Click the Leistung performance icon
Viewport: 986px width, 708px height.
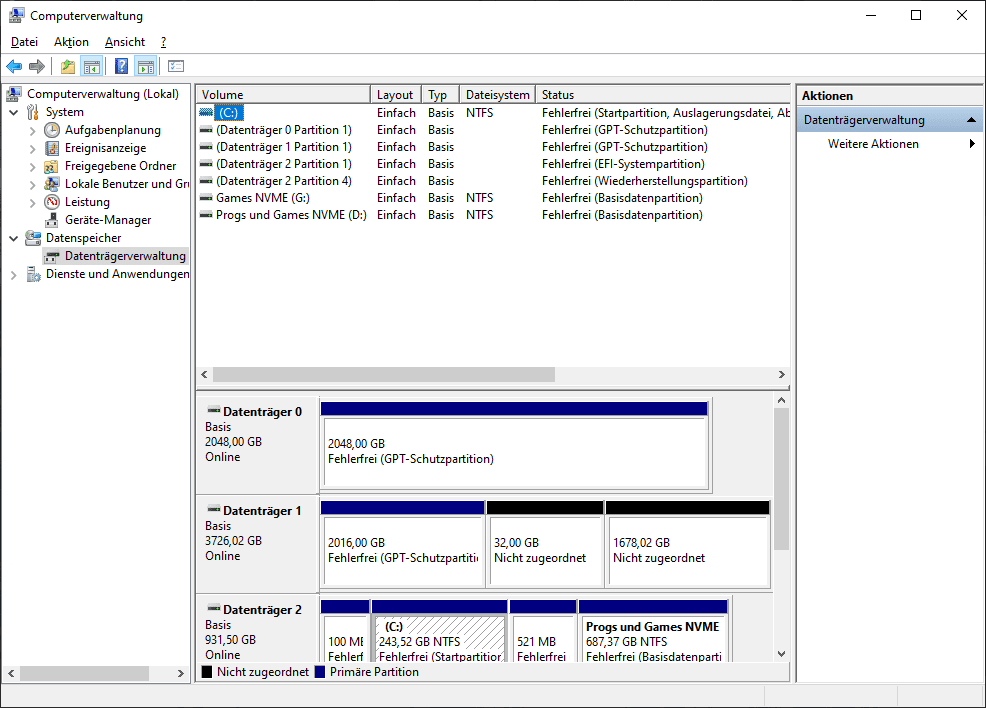pyautogui.click(x=52, y=202)
